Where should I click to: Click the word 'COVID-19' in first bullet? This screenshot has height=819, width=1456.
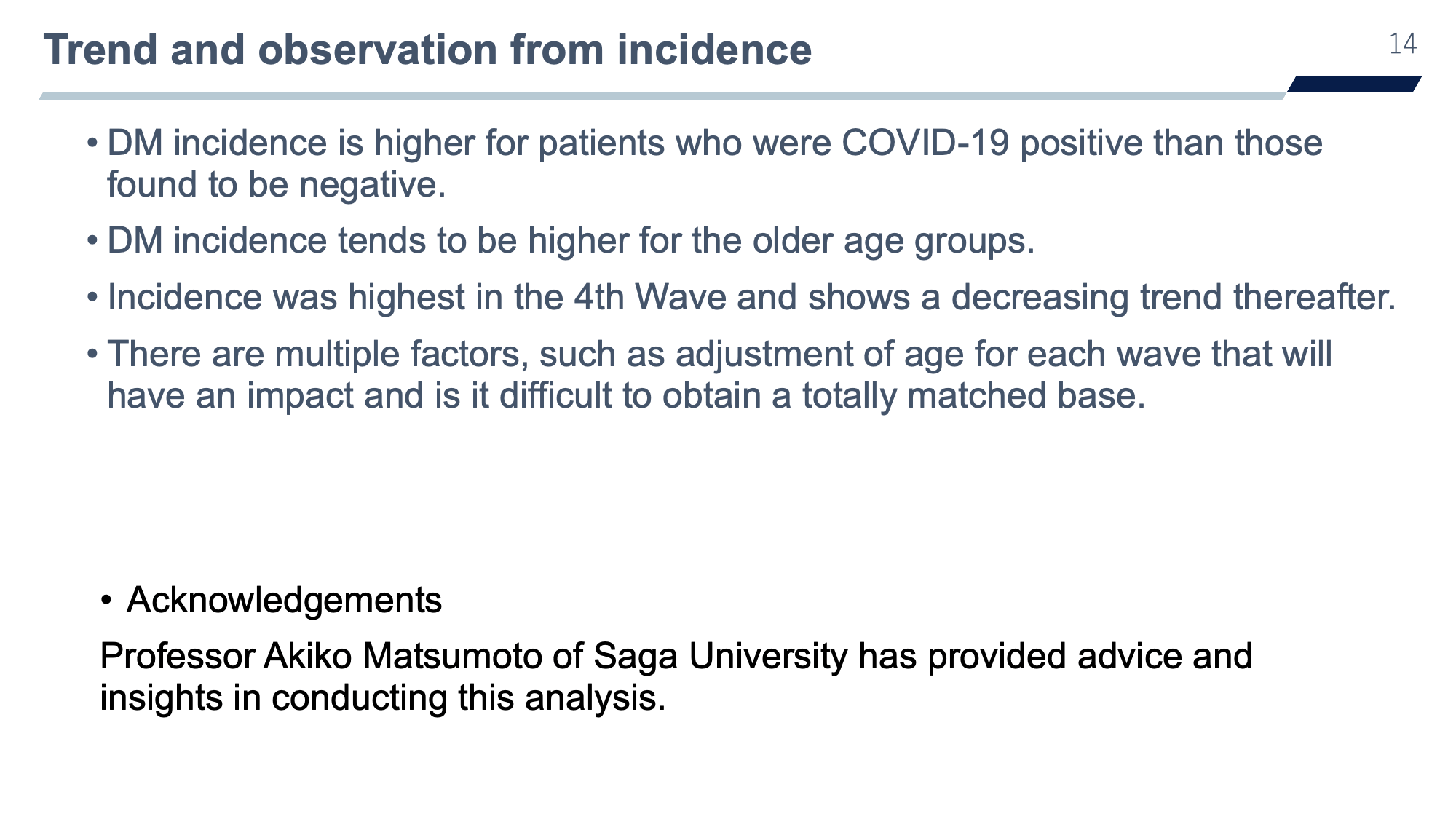[x=925, y=143]
